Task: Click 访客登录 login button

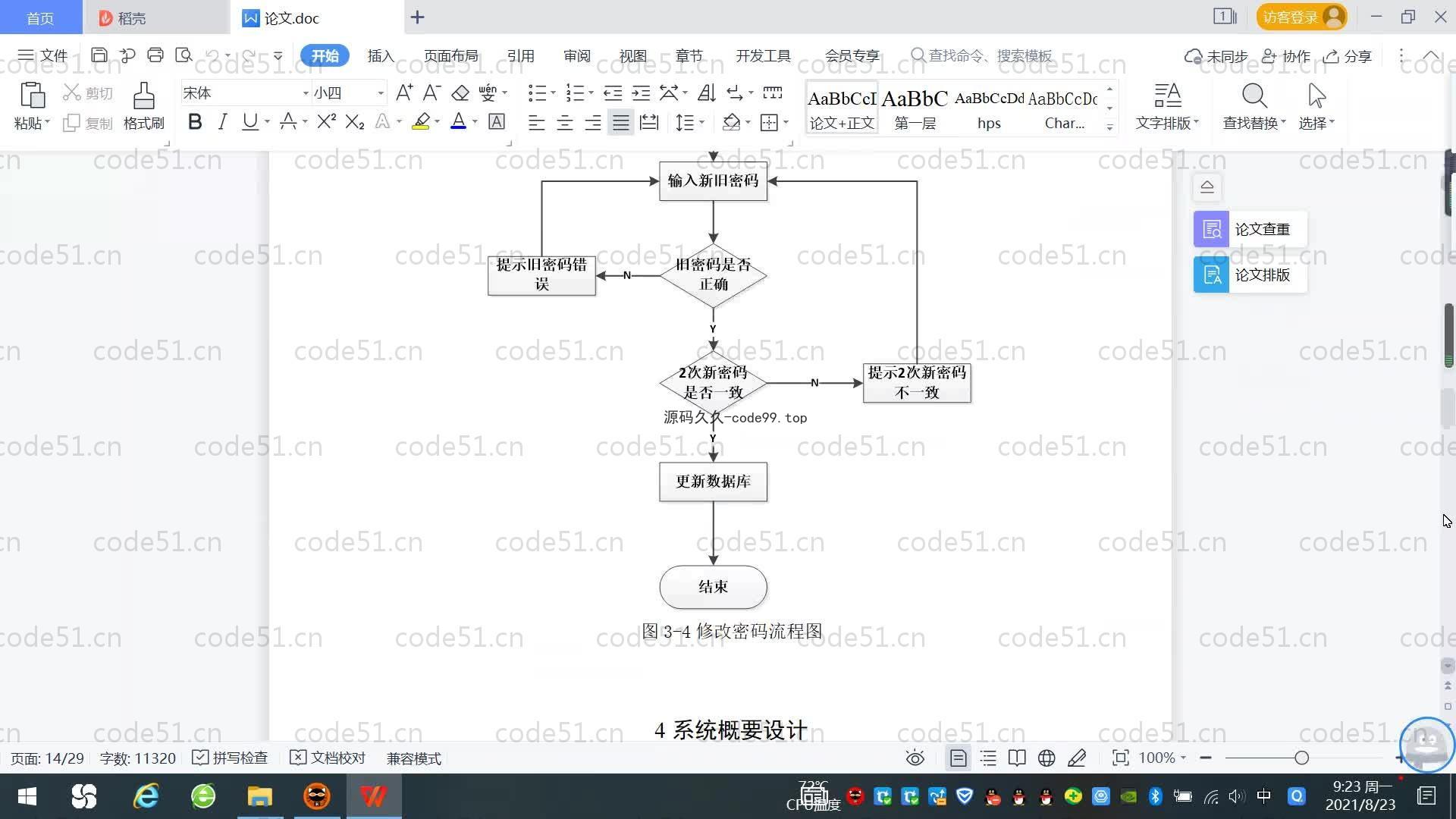Action: (1301, 17)
